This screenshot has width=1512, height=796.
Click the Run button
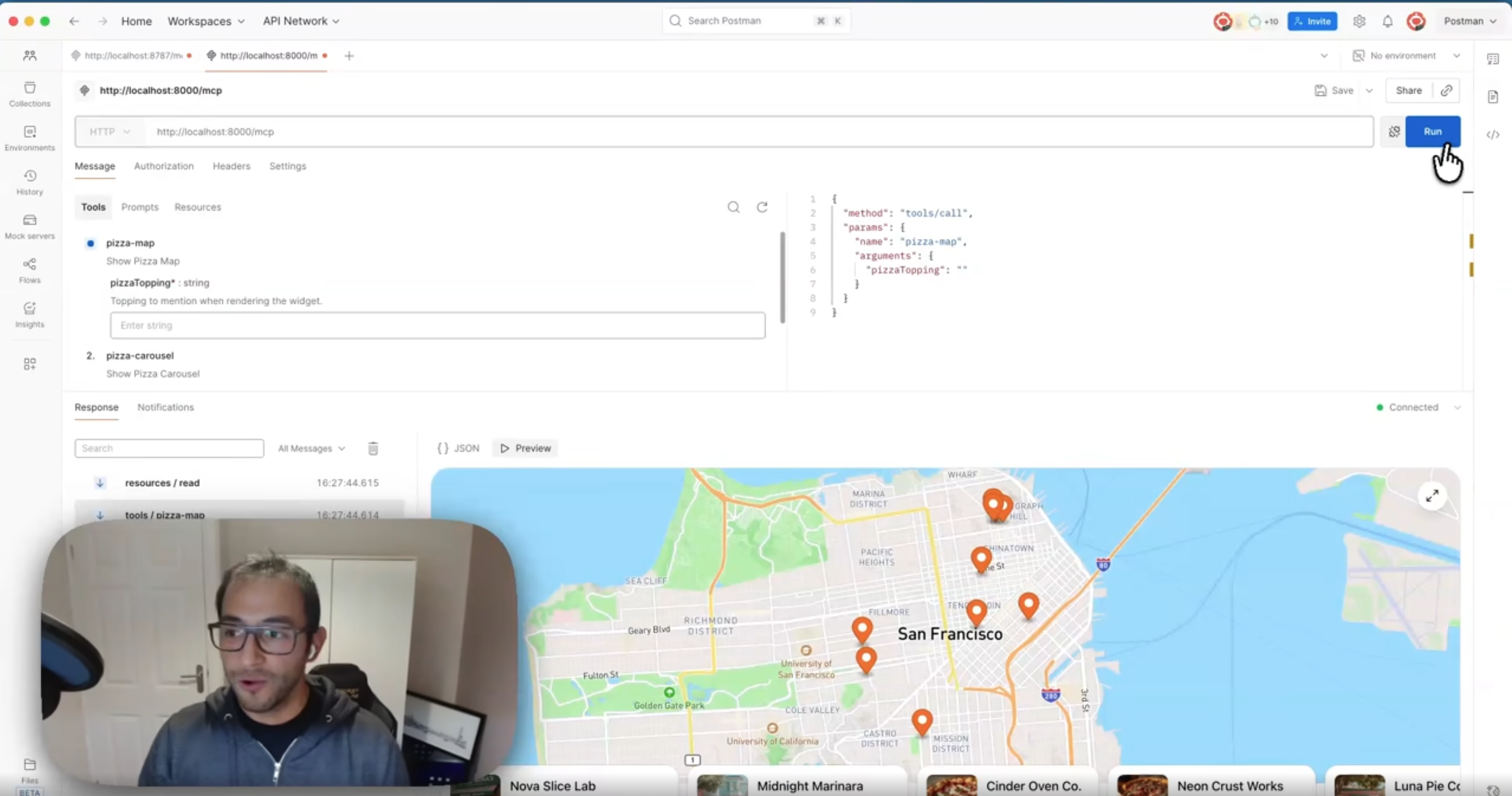tap(1433, 132)
